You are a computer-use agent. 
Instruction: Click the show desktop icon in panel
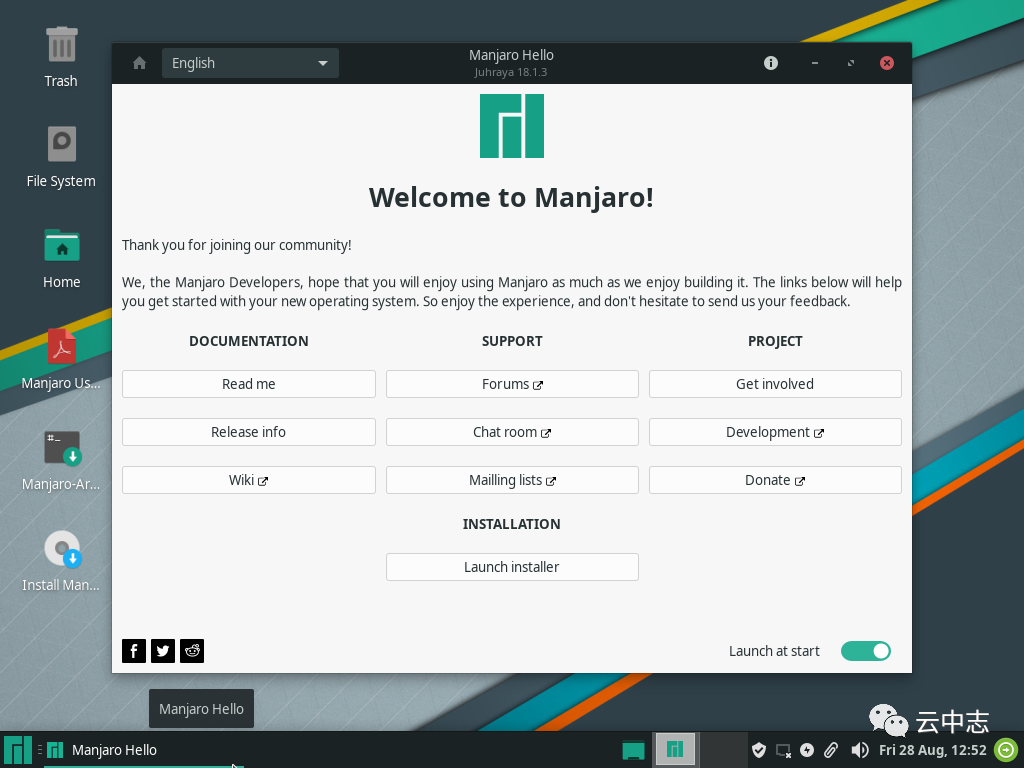[633, 750]
